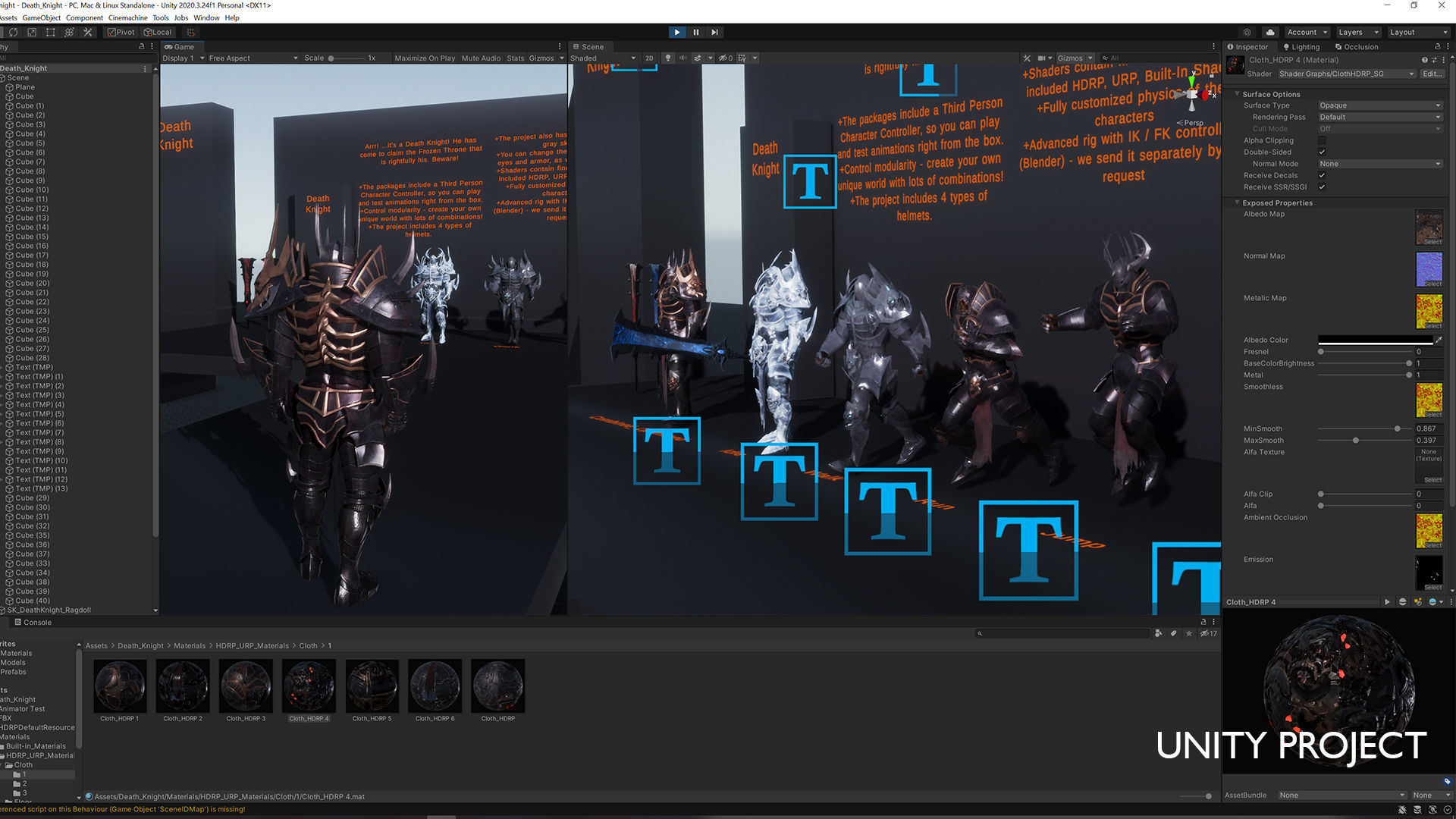Open preview environment sphere dropdown
This screenshot has height=819, width=1456.
(x=1435, y=602)
